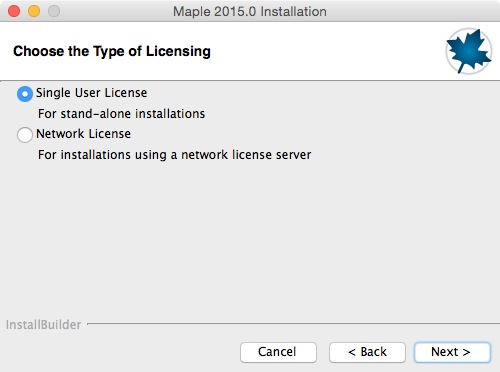500x372 pixels.
Task: Click the 'For stand-alone installations' description
Action: (x=121, y=114)
